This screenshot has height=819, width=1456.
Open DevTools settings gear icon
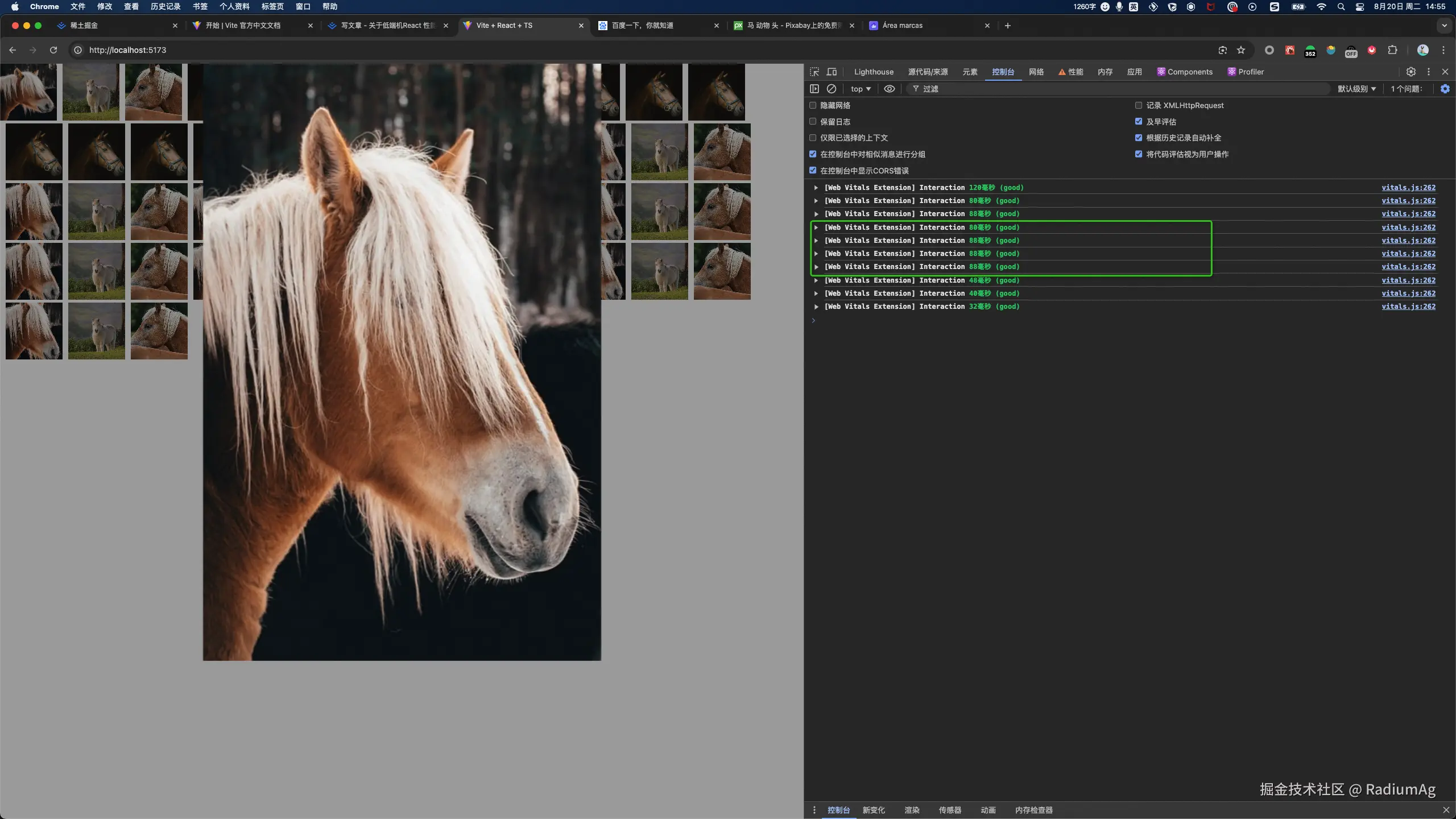[1411, 72]
